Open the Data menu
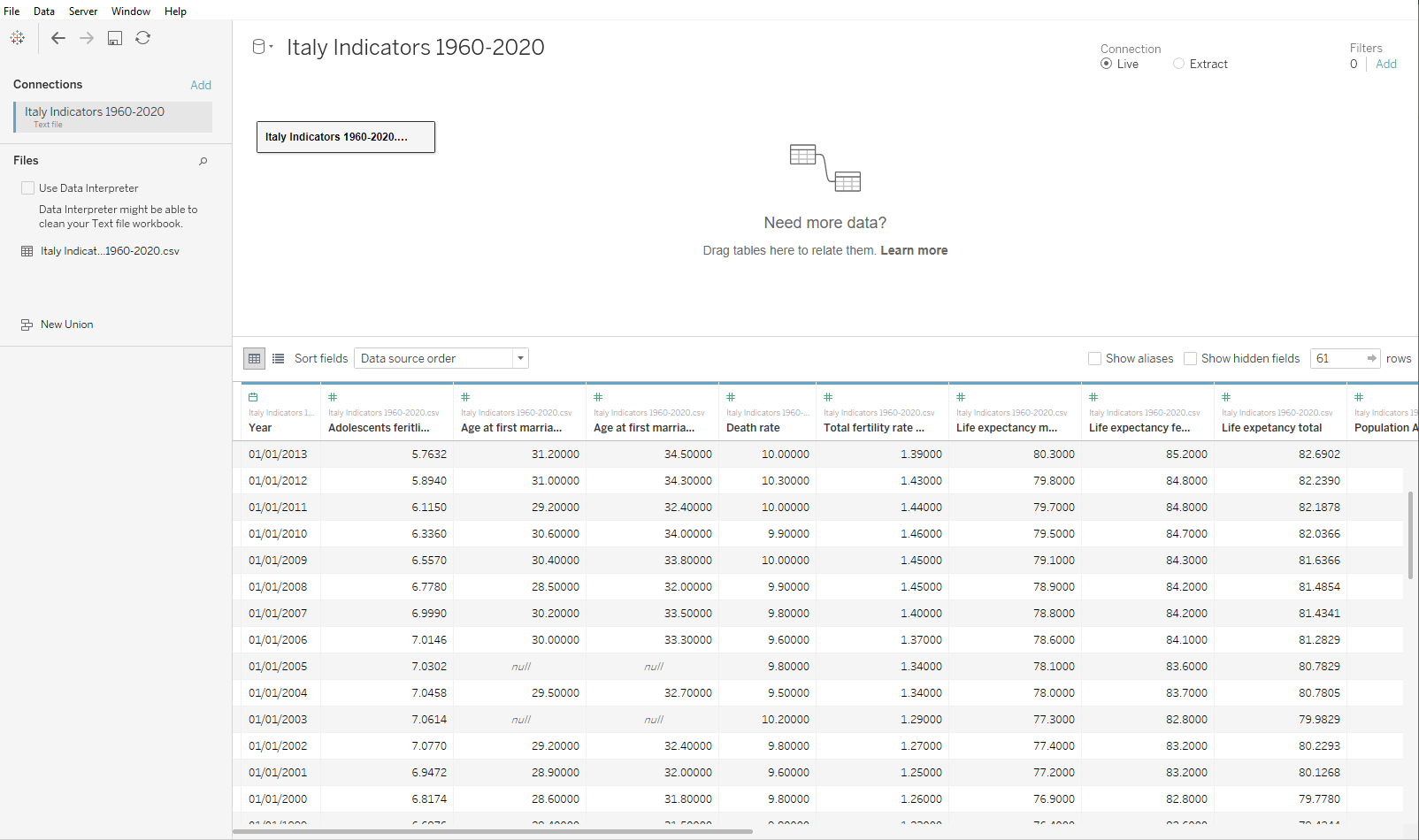Screen dimensions: 1419x840 pyautogui.click(x=44, y=11)
